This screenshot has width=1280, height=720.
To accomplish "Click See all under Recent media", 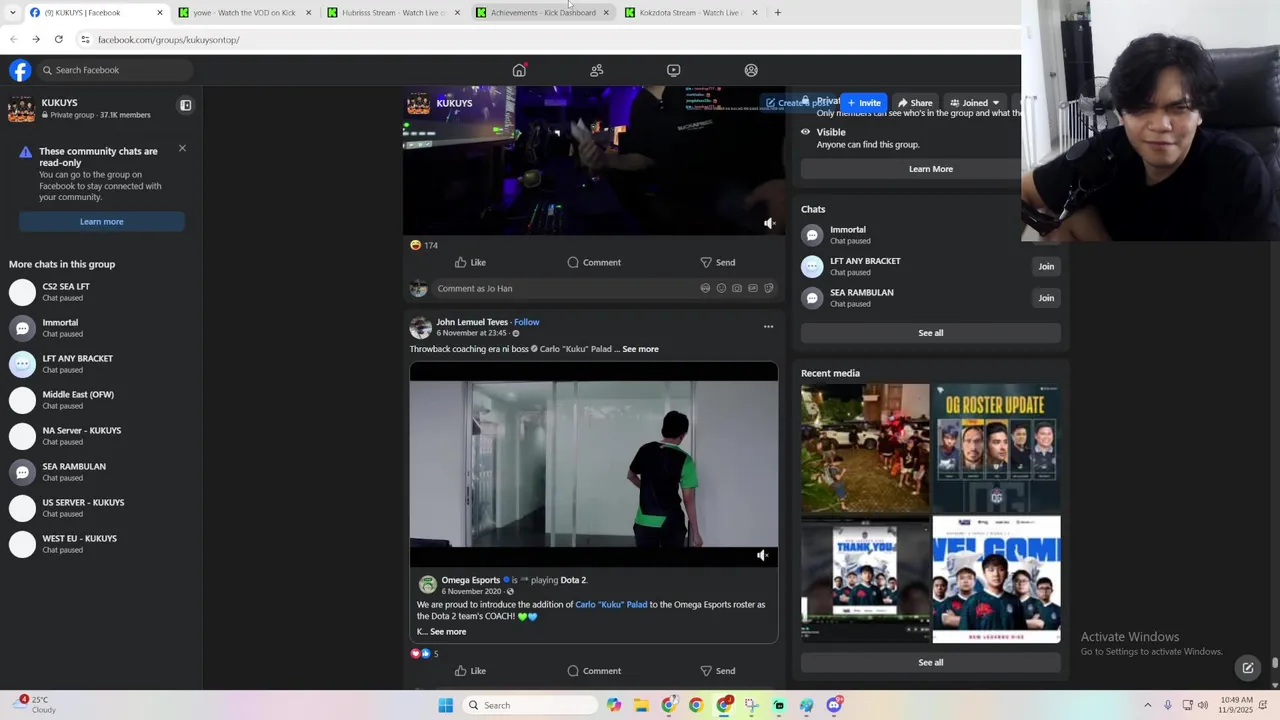I will coord(930,662).
